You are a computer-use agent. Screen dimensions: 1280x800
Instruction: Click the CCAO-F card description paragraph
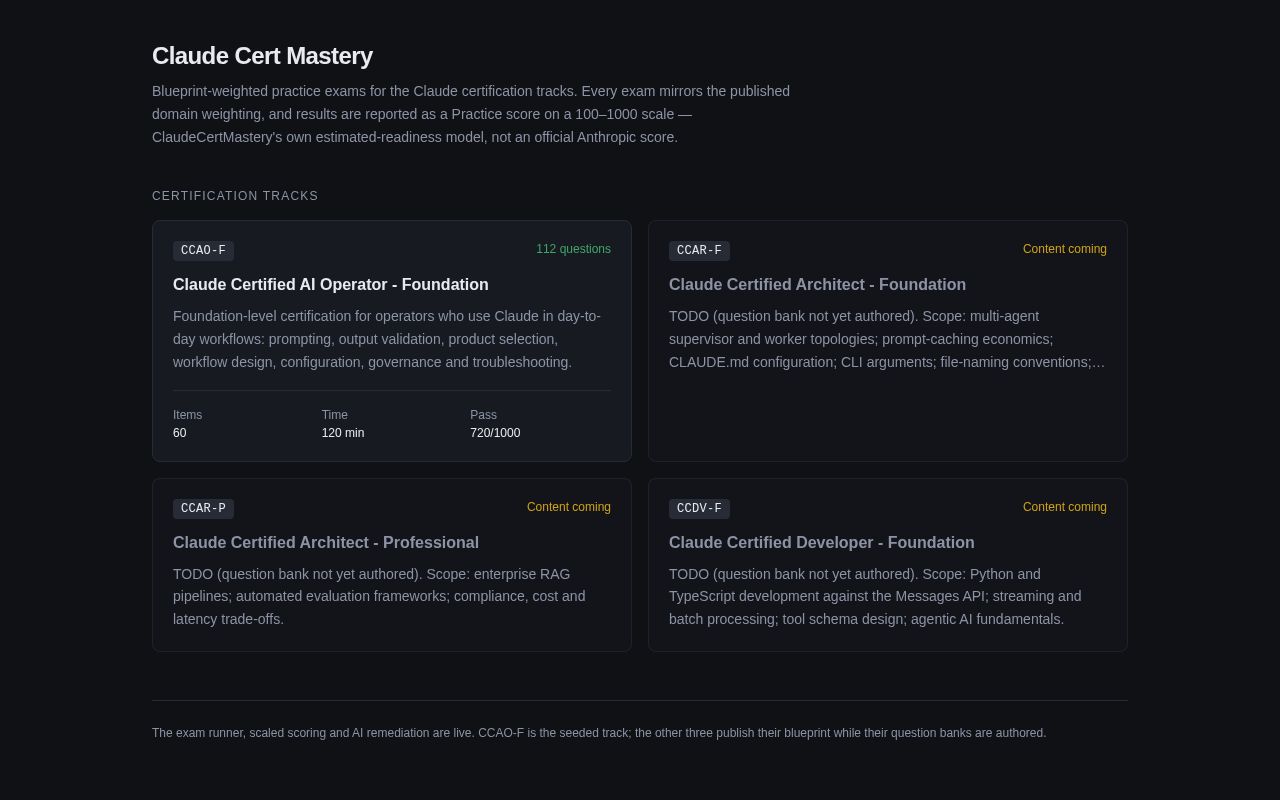[x=390, y=339]
